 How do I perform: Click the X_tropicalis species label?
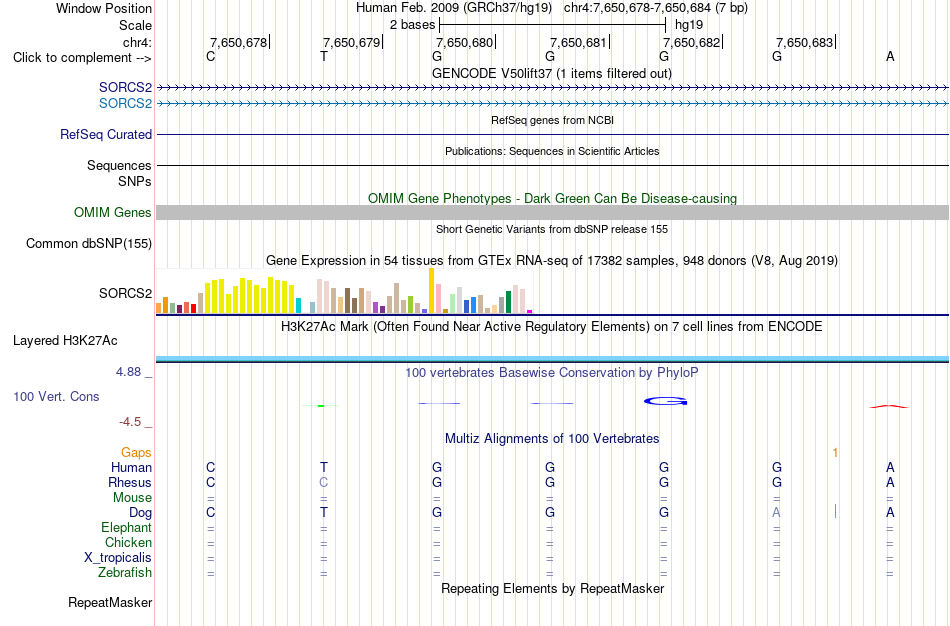pos(118,558)
